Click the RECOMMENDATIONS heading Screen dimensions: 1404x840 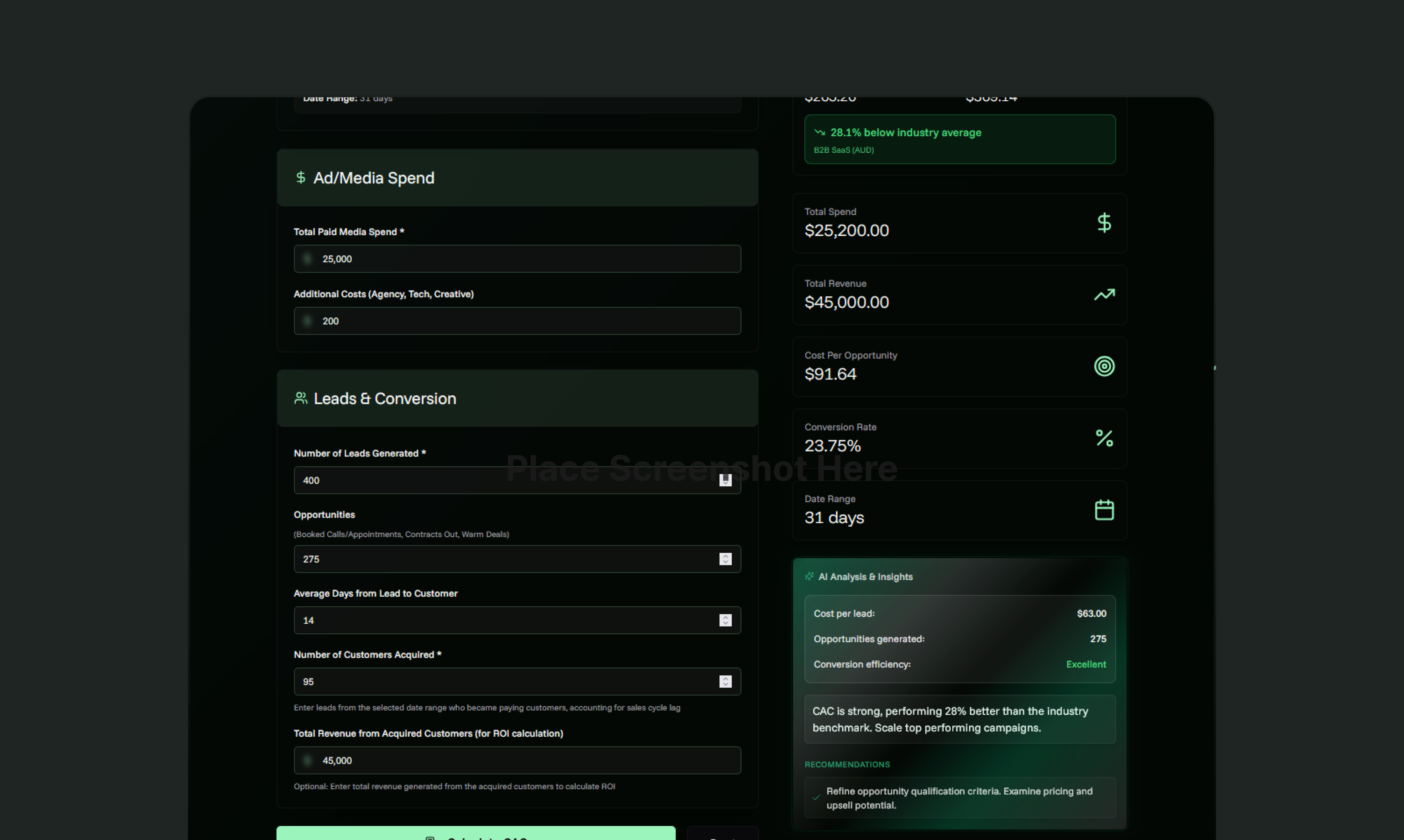pyautogui.click(x=847, y=765)
